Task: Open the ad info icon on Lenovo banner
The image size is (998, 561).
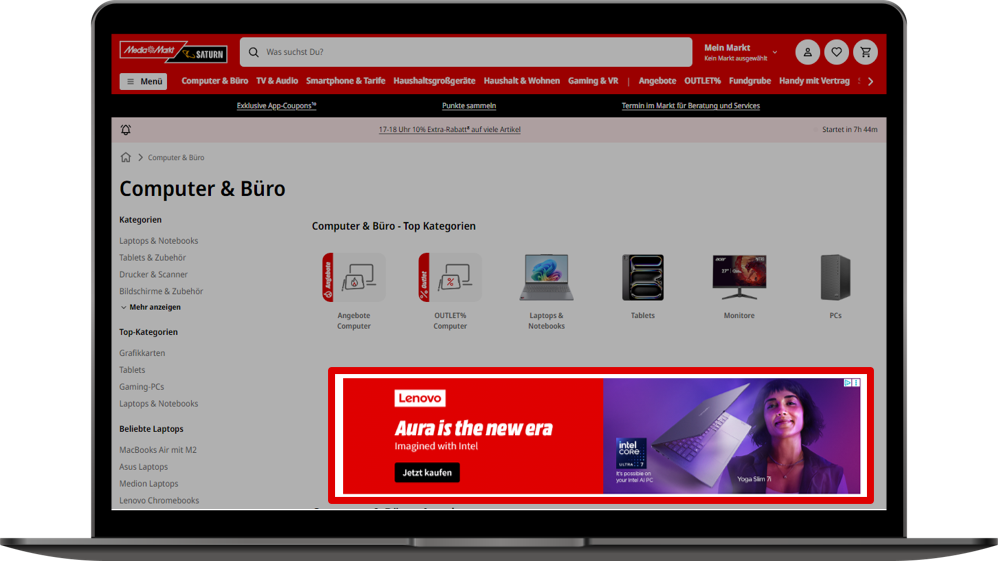Action: click(x=848, y=383)
